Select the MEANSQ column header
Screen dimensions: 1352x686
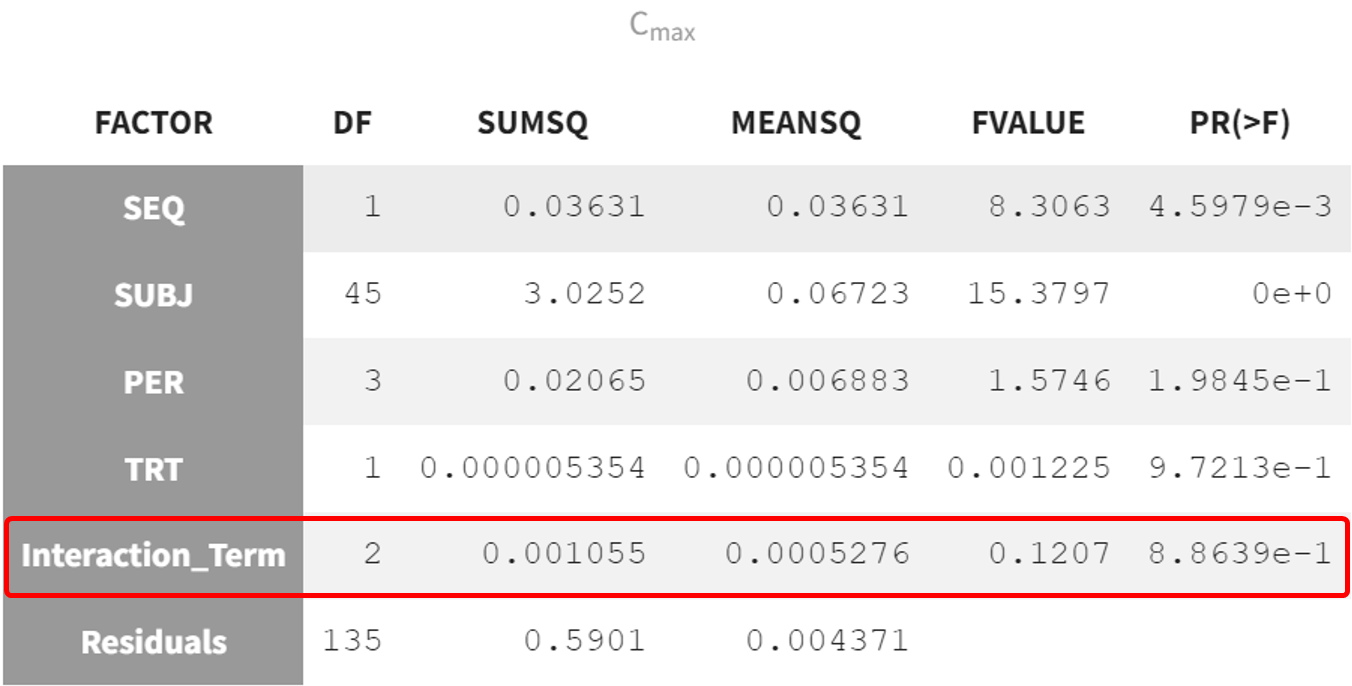[796, 123]
